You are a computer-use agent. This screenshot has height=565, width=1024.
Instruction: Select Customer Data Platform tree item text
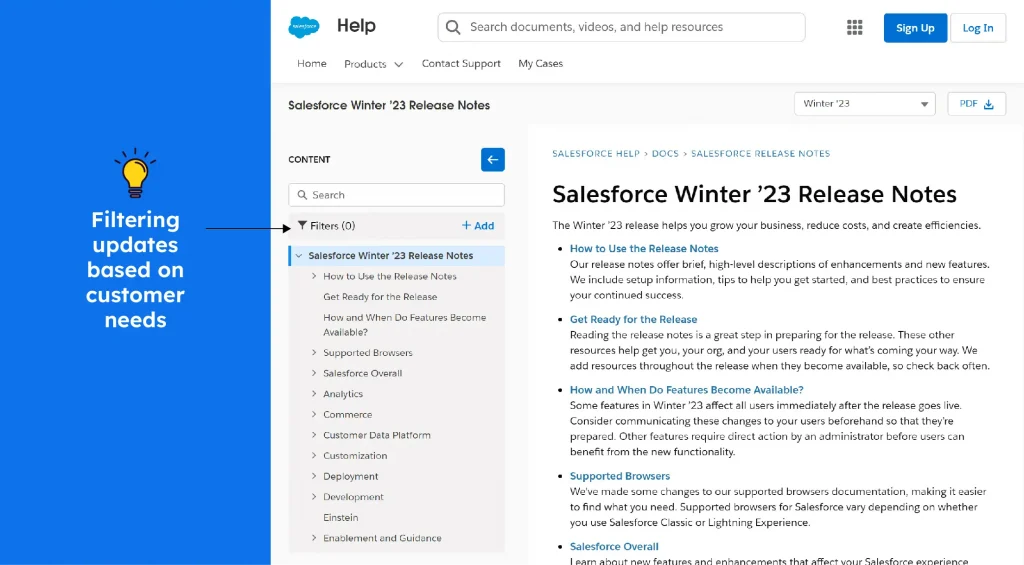tap(377, 435)
